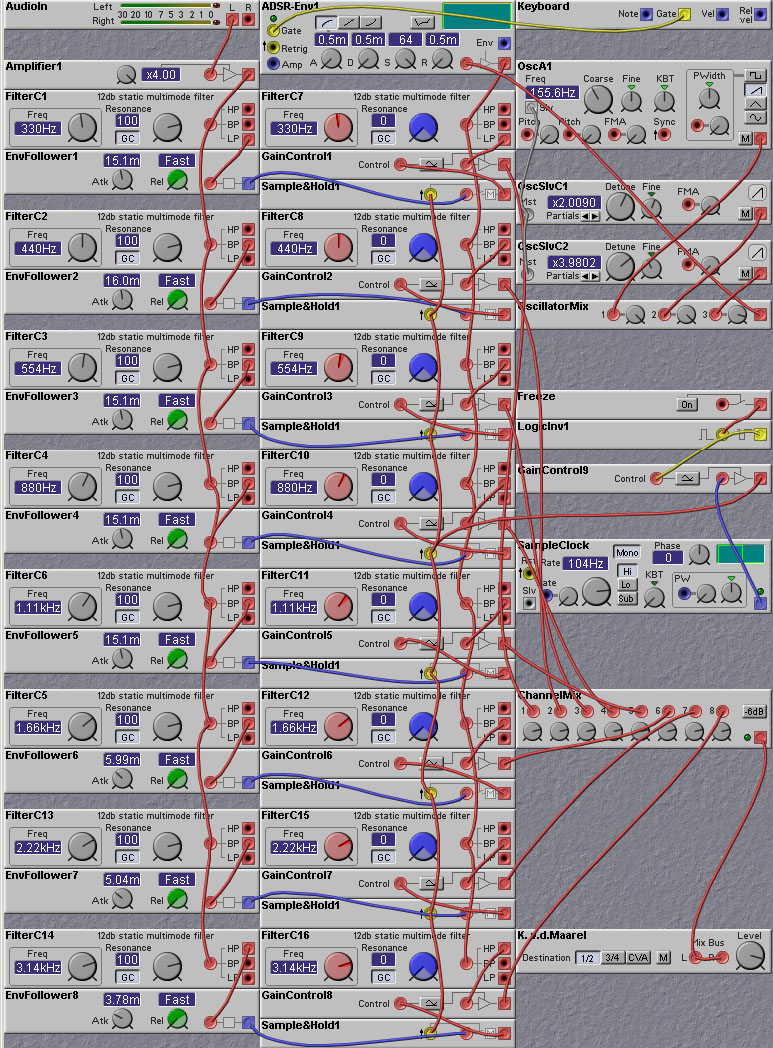
Task: Click GainControl9 shift button icon
Action: point(689,478)
